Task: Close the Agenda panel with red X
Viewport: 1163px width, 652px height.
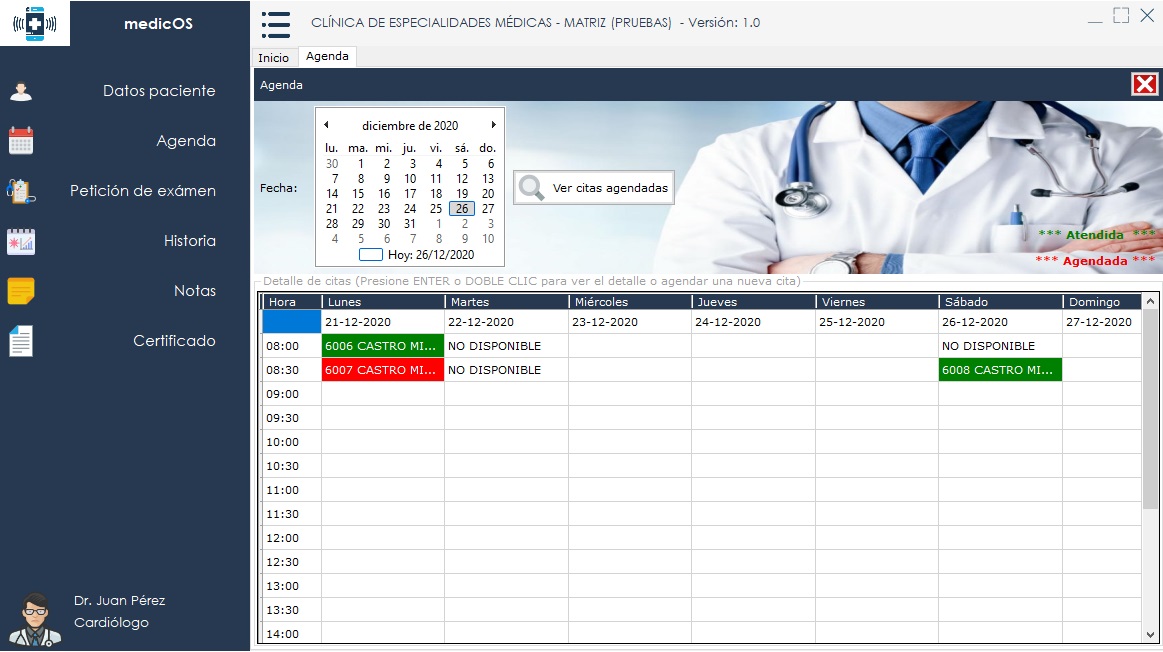Action: 1144,84
